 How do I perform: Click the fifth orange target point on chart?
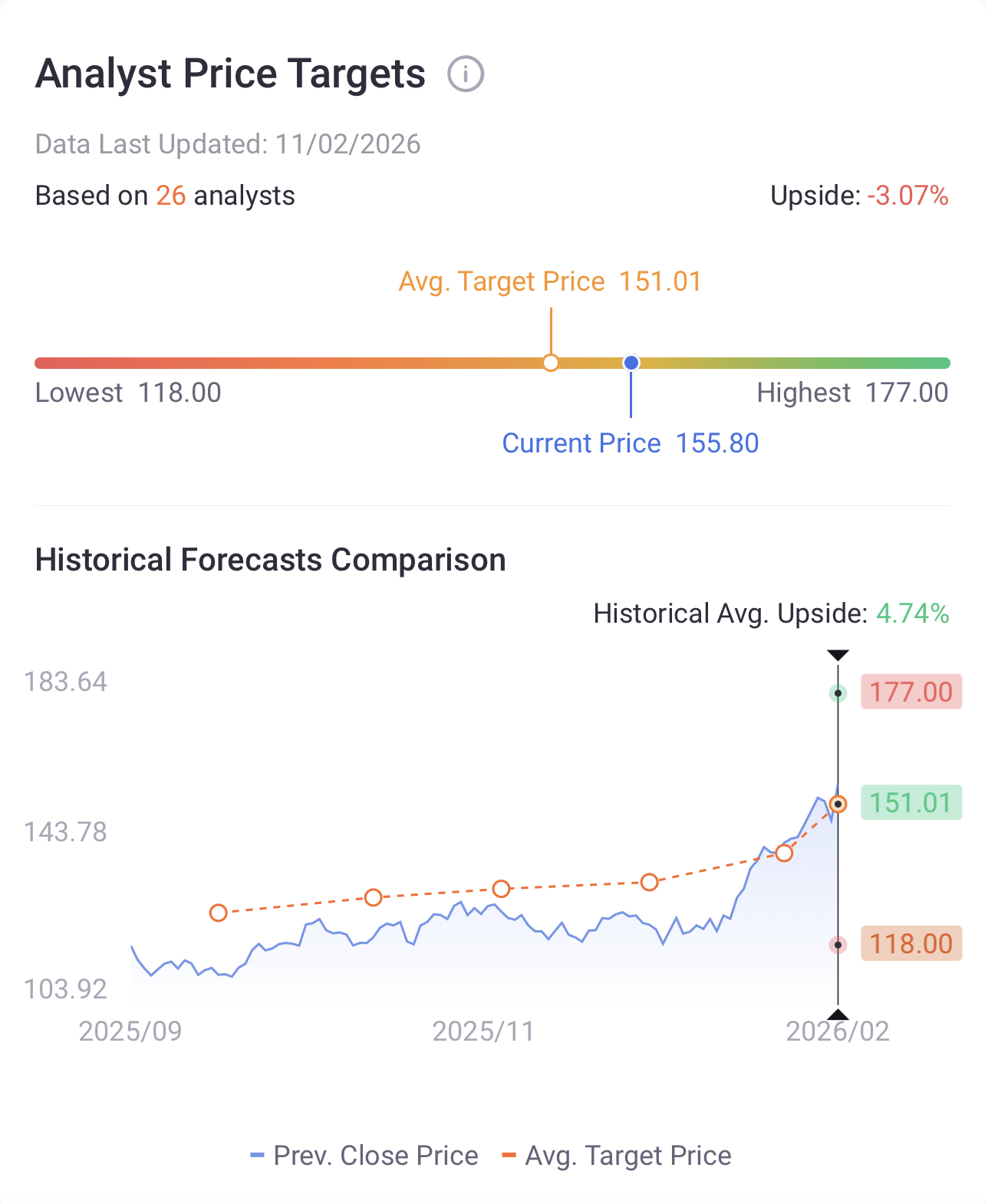click(783, 854)
